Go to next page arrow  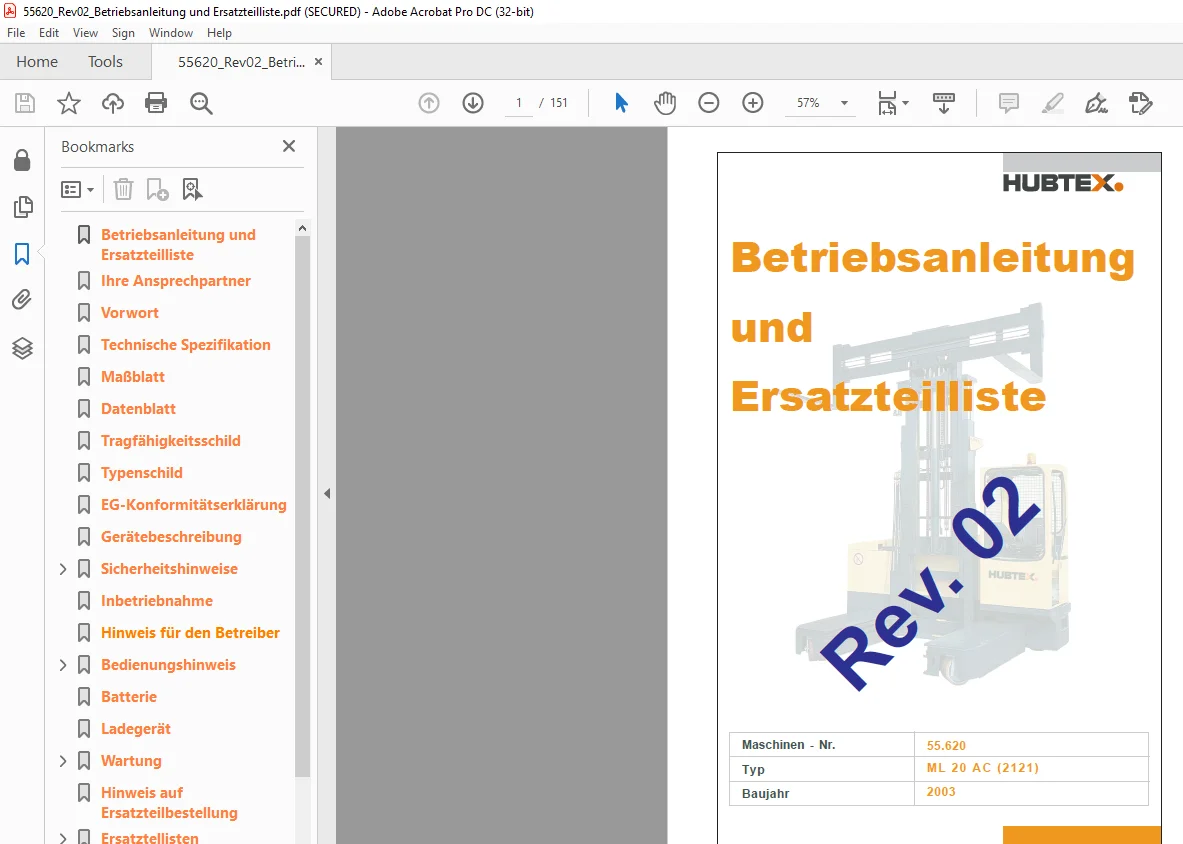coord(473,103)
